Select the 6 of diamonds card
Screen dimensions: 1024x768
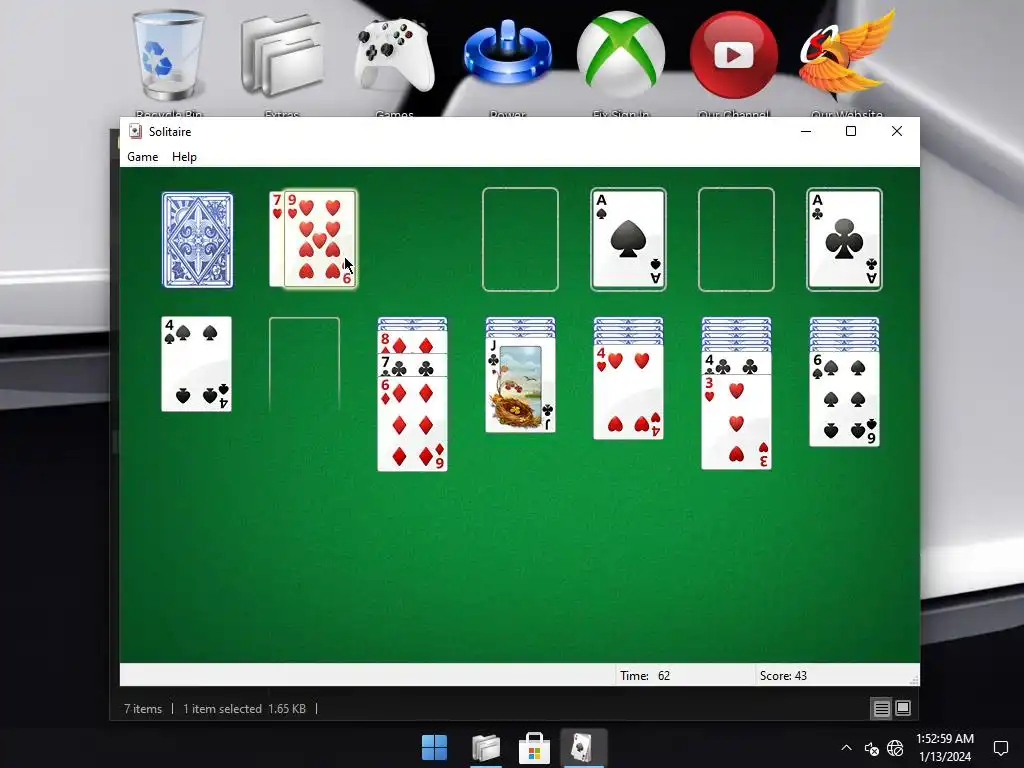pyautogui.click(x=412, y=423)
